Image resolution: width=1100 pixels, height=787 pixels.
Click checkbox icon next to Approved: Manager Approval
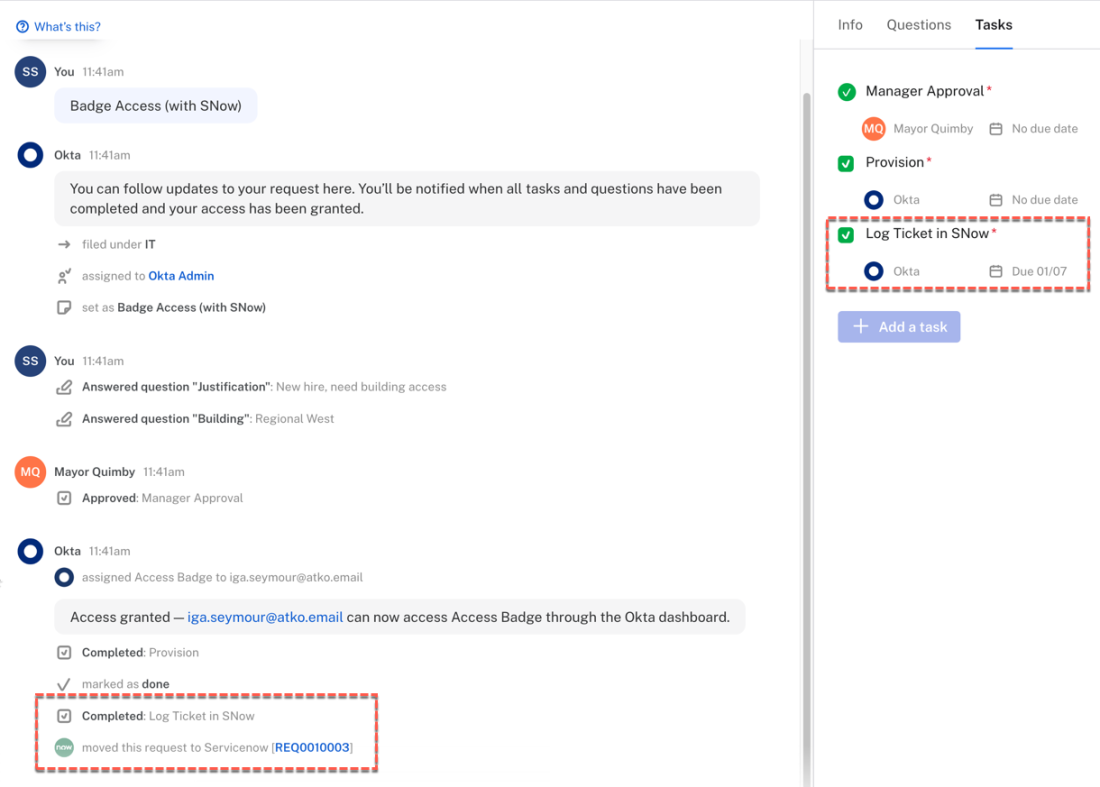click(x=64, y=498)
